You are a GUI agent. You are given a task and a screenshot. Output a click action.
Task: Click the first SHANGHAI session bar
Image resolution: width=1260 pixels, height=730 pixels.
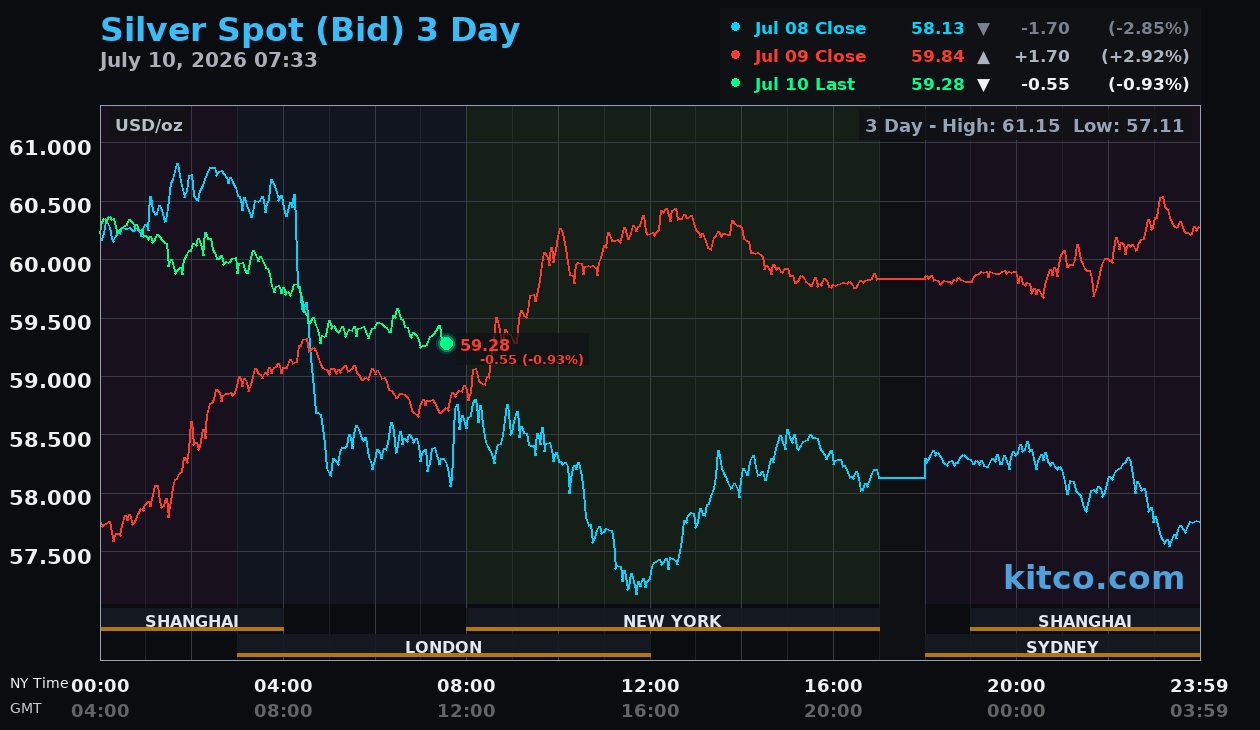pos(192,620)
